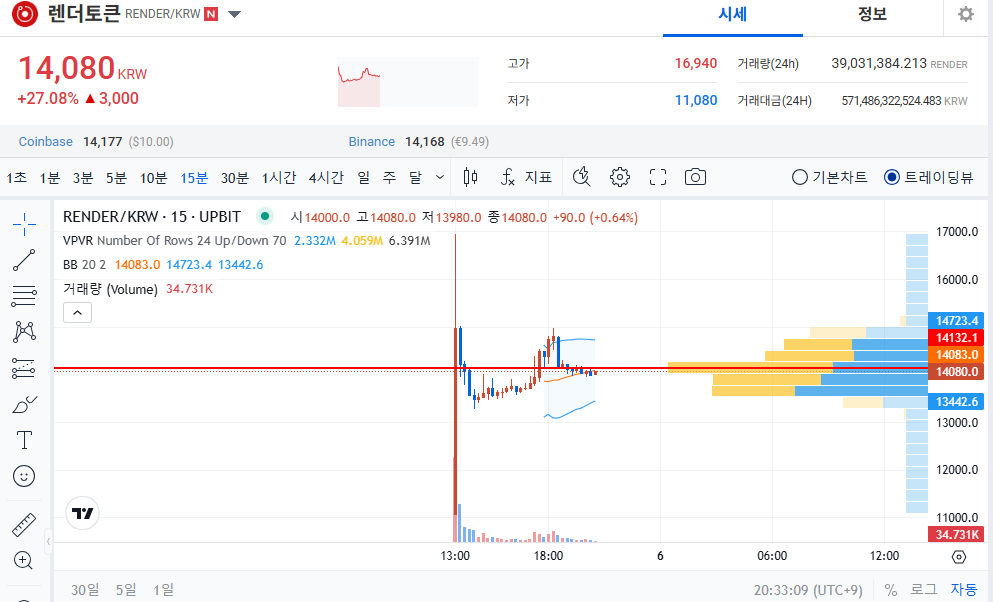Toggle the green market status dot
This screenshot has width=993, height=602.
coord(265,216)
